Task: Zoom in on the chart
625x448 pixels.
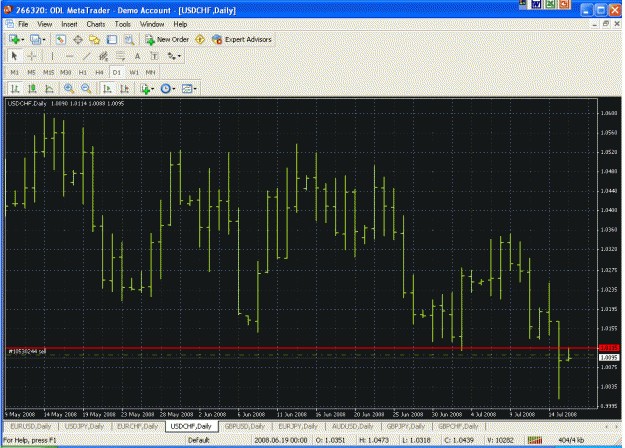Action: (x=69, y=89)
